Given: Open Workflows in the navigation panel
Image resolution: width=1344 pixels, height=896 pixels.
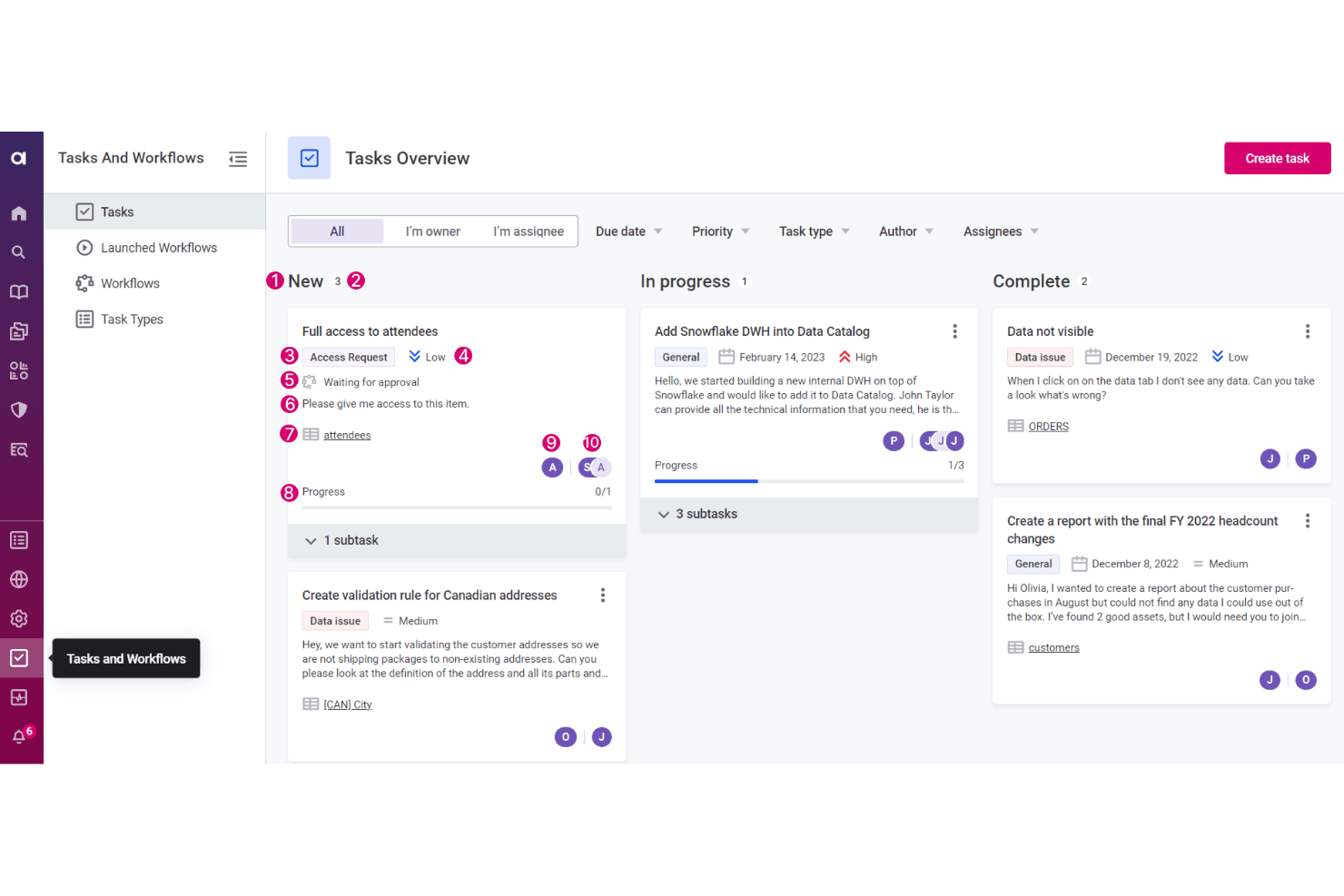Looking at the screenshot, I should pyautogui.click(x=154, y=283).
